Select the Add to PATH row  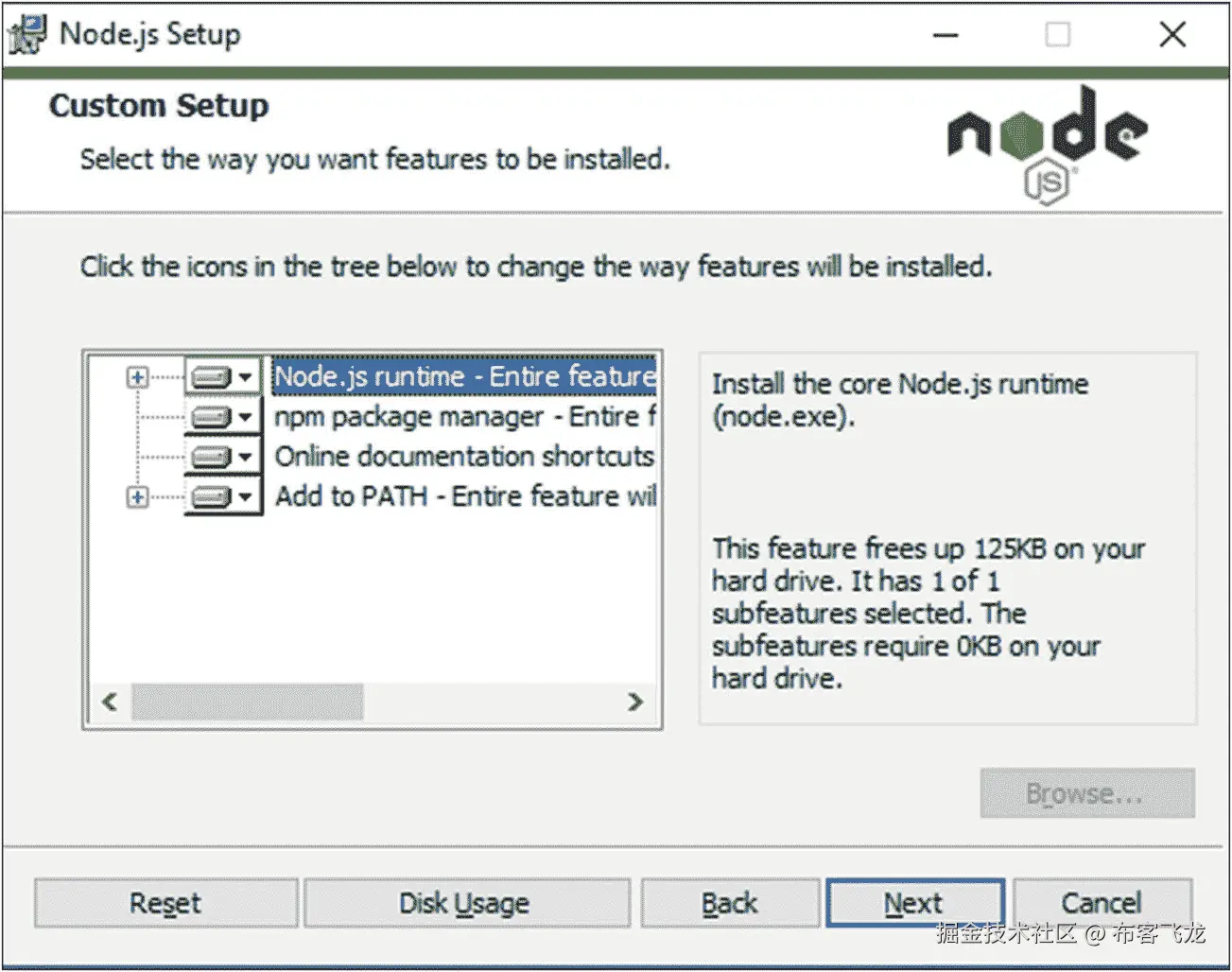464,496
